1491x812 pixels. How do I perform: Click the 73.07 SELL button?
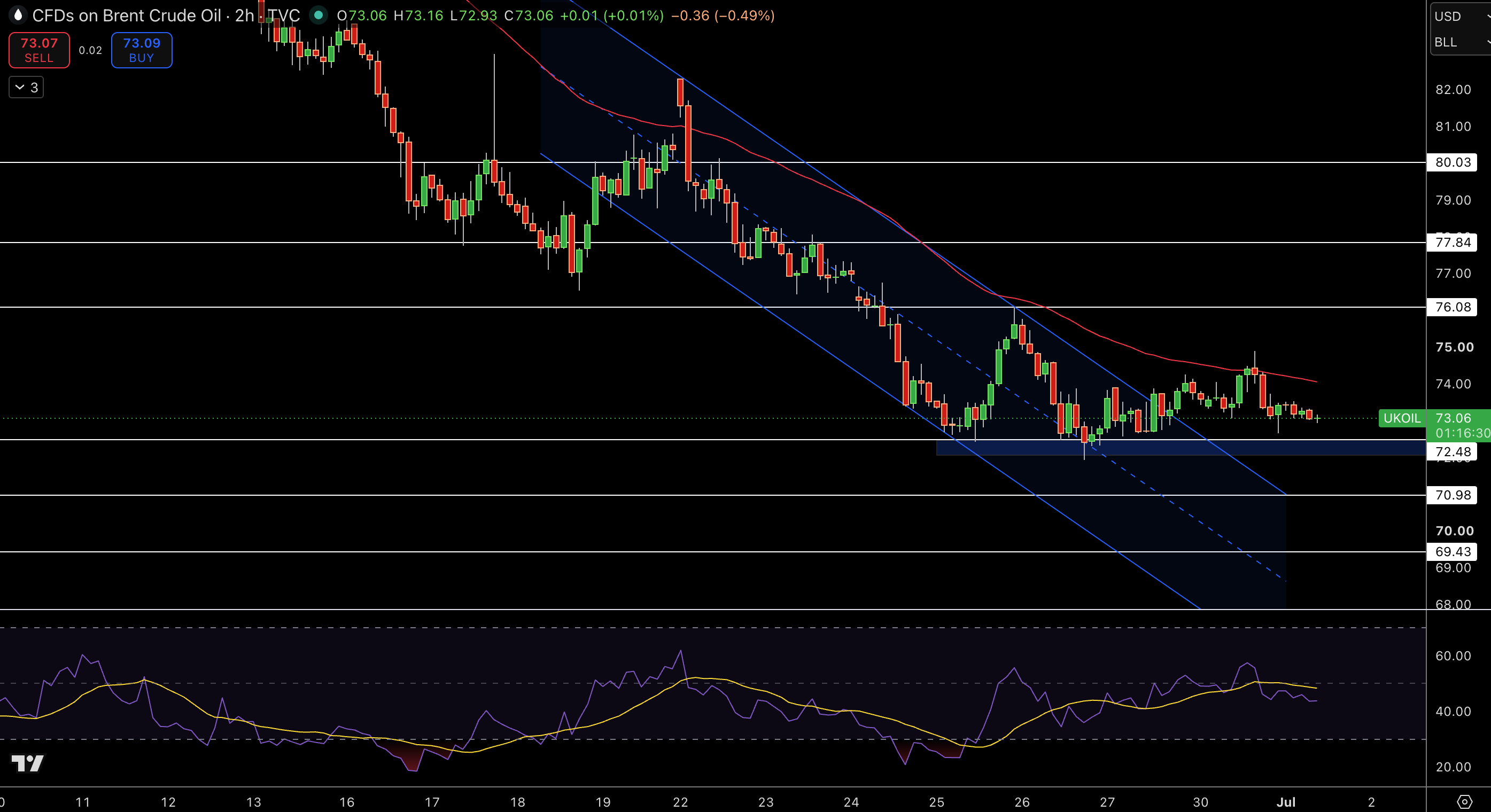pyautogui.click(x=39, y=50)
